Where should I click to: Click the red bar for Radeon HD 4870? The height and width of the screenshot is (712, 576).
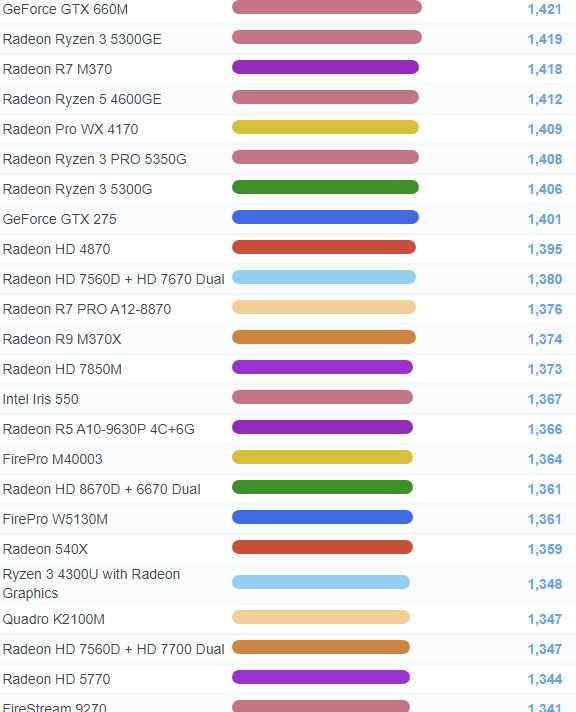[x=324, y=247]
